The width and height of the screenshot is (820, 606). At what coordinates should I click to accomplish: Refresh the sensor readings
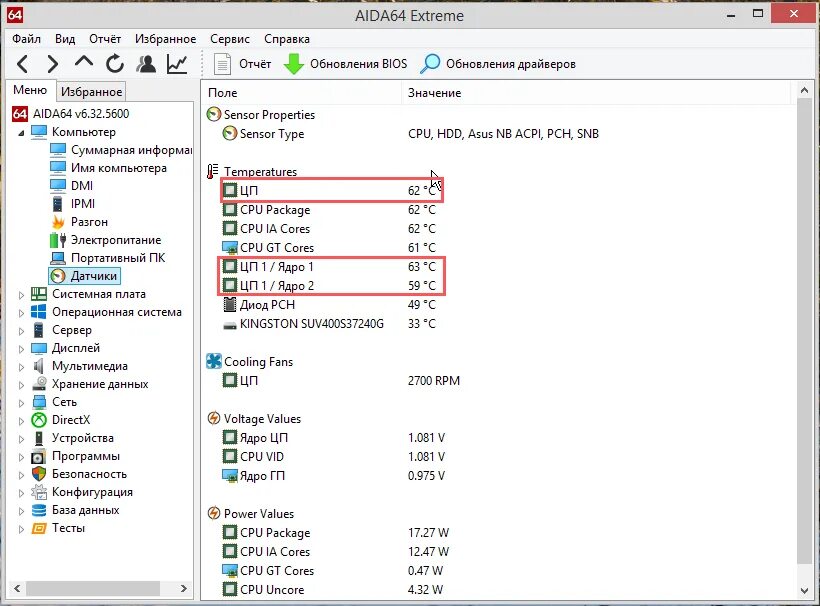pyautogui.click(x=115, y=64)
